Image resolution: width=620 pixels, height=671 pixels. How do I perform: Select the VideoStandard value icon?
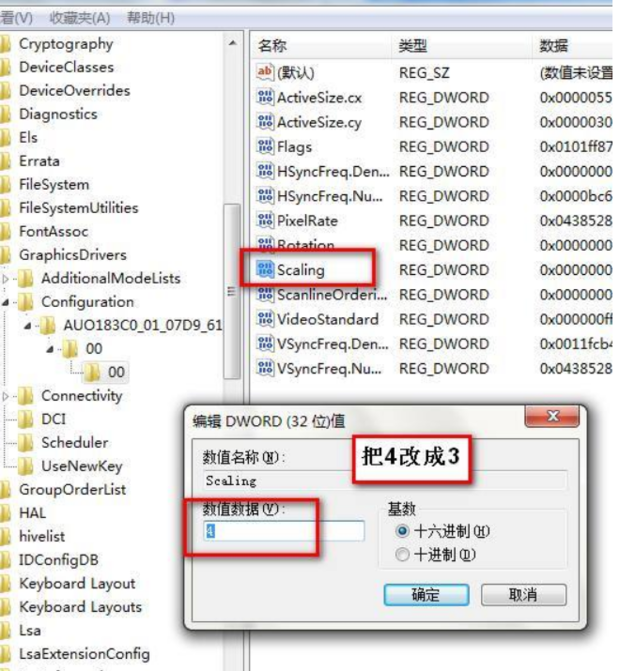(265, 319)
